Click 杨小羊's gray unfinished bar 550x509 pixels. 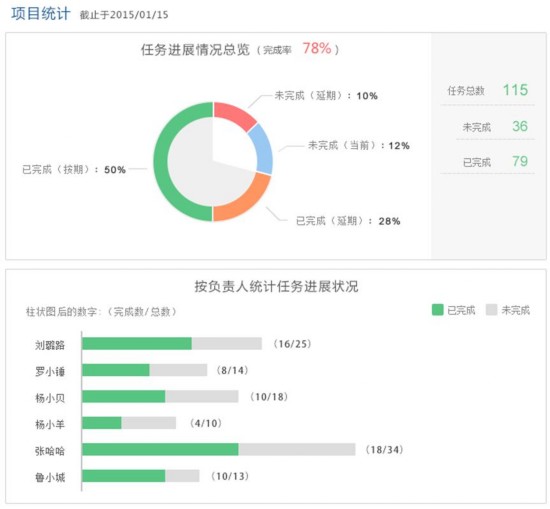[x=149, y=423]
